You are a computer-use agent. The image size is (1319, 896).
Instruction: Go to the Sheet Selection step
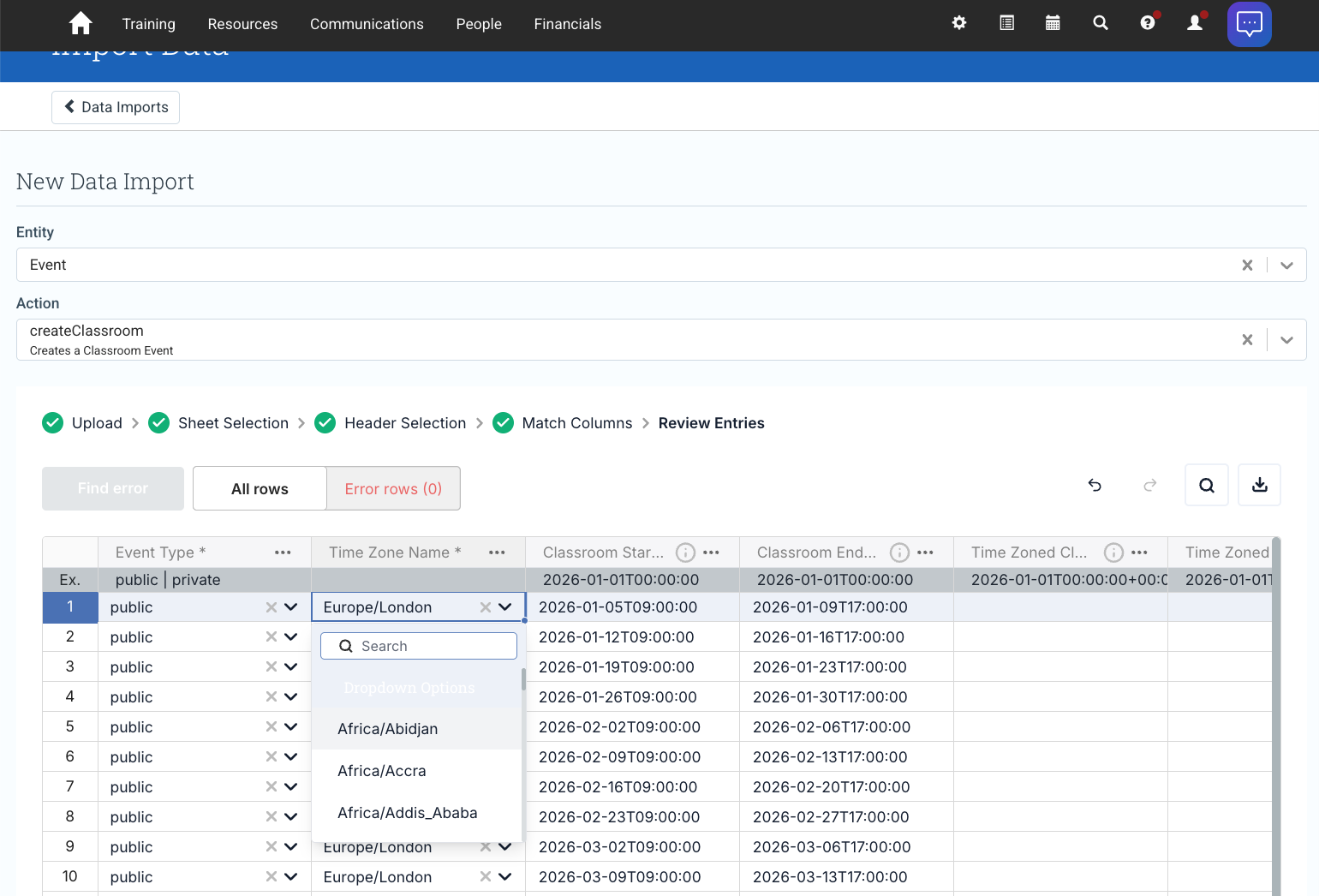(218, 423)
